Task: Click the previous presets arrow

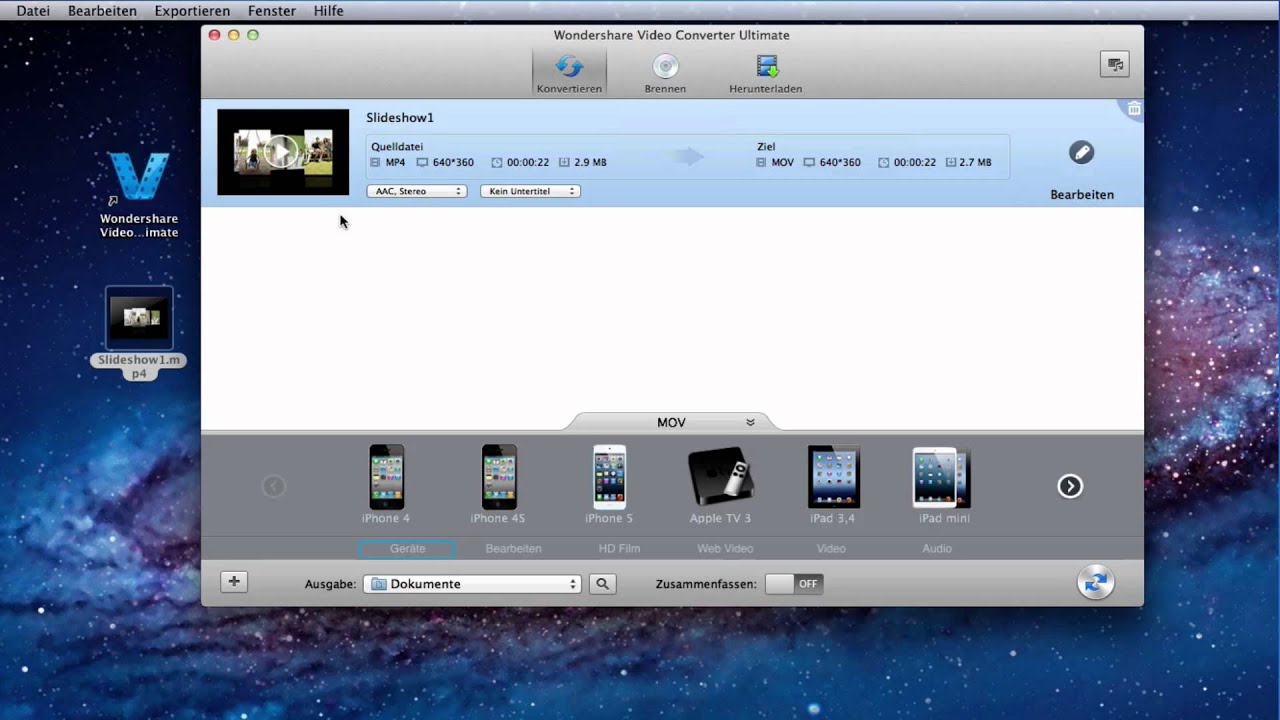Action: (274, 486)
